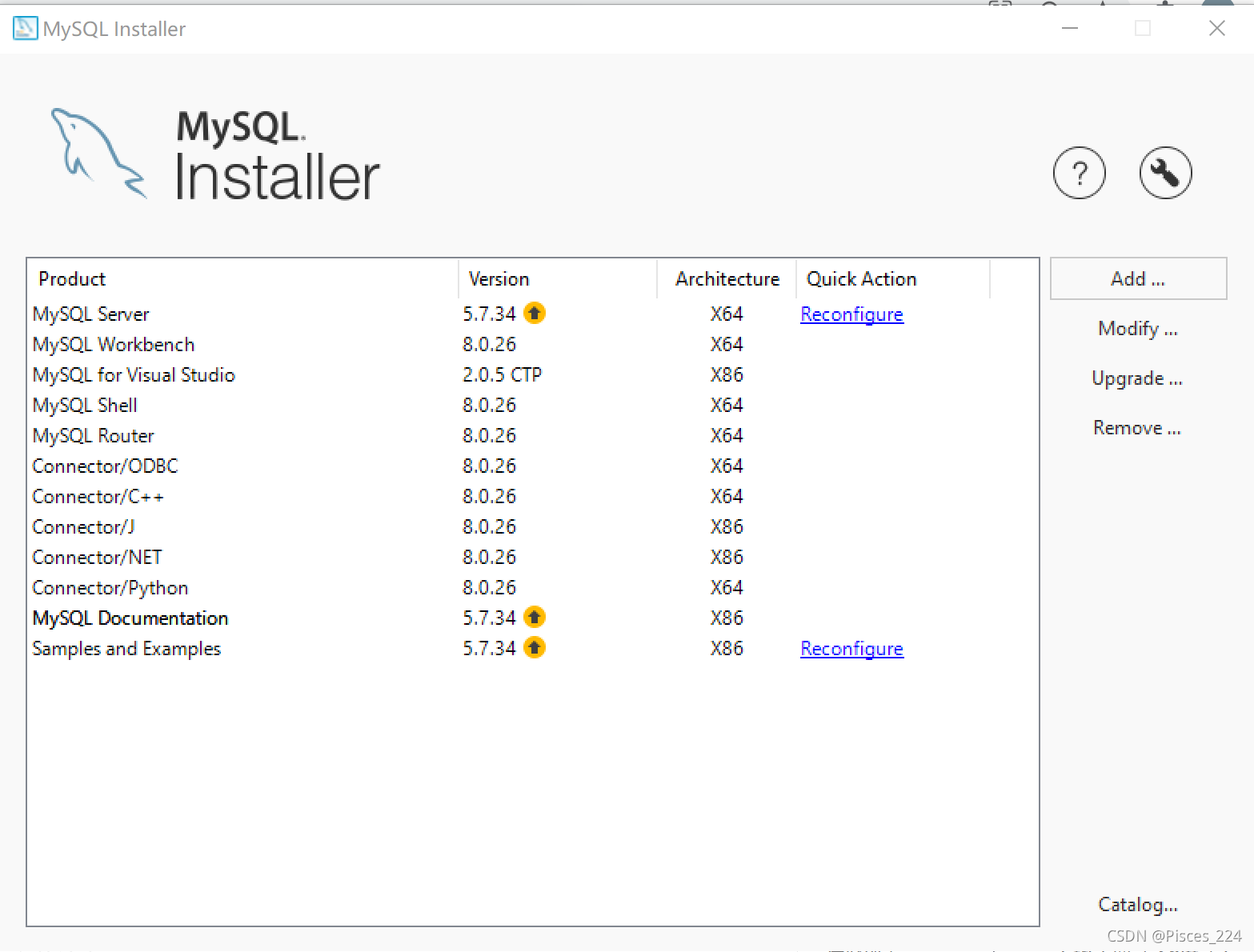Open the Catalog... button
Image resolution: width=1254 pixels, height=952 pixels.
pos(1138,905)
